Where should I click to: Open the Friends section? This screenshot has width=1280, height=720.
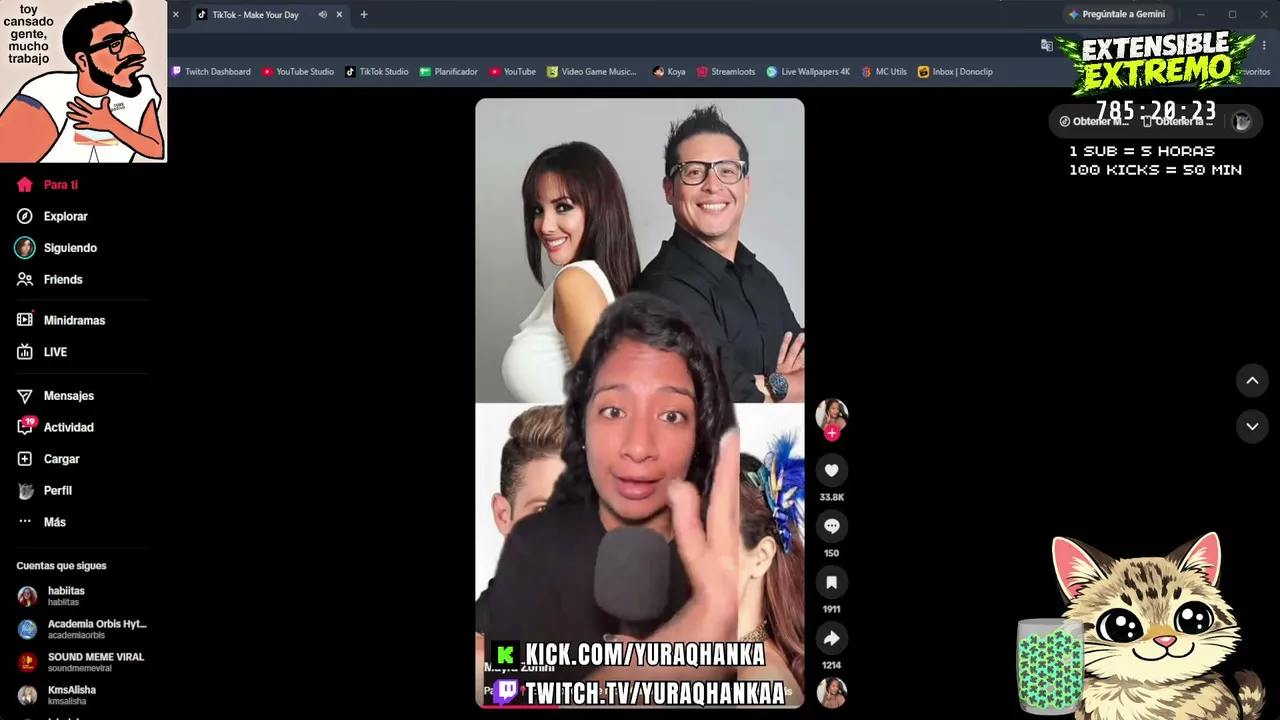pyautogui.click(x=50, y=280)
